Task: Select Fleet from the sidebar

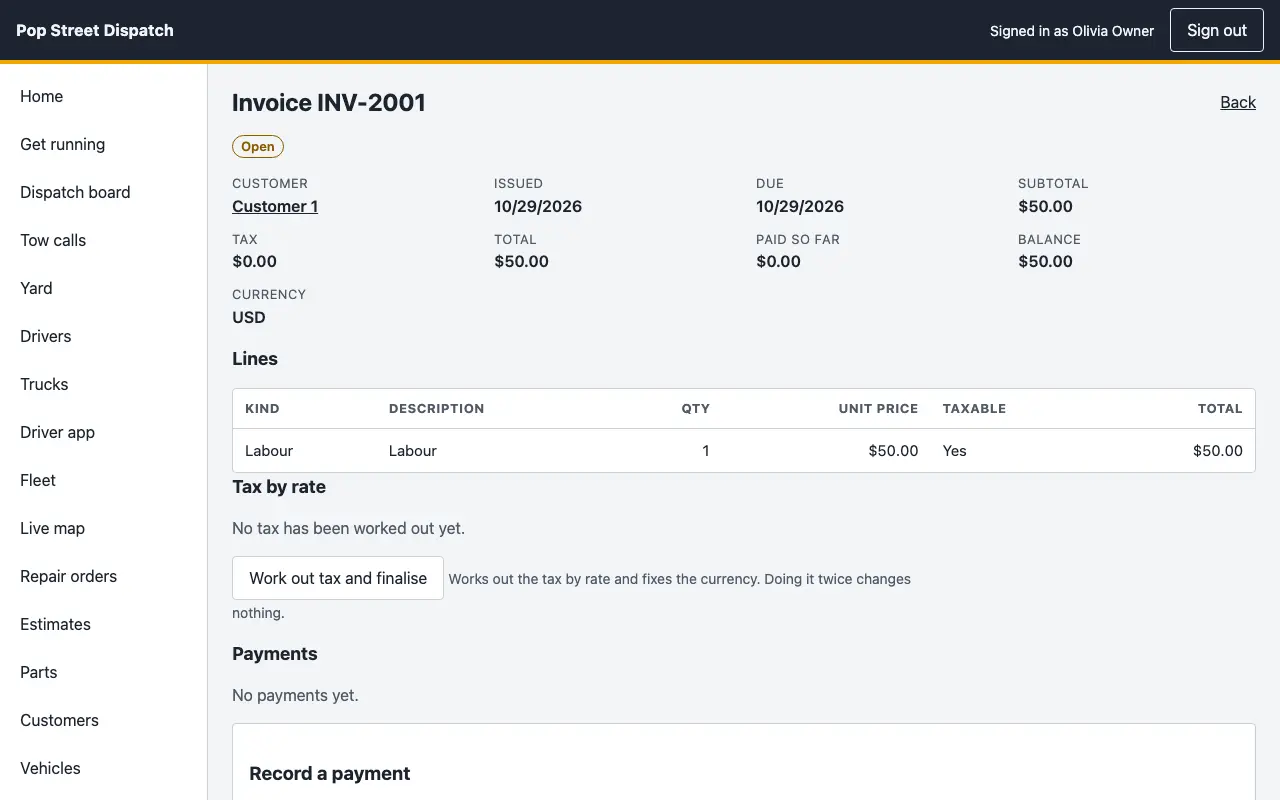Action: tap(38, 480)
